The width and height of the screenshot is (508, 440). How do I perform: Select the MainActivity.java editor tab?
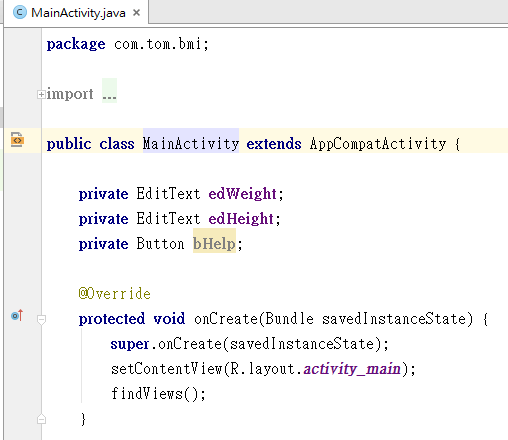point(76,12)
